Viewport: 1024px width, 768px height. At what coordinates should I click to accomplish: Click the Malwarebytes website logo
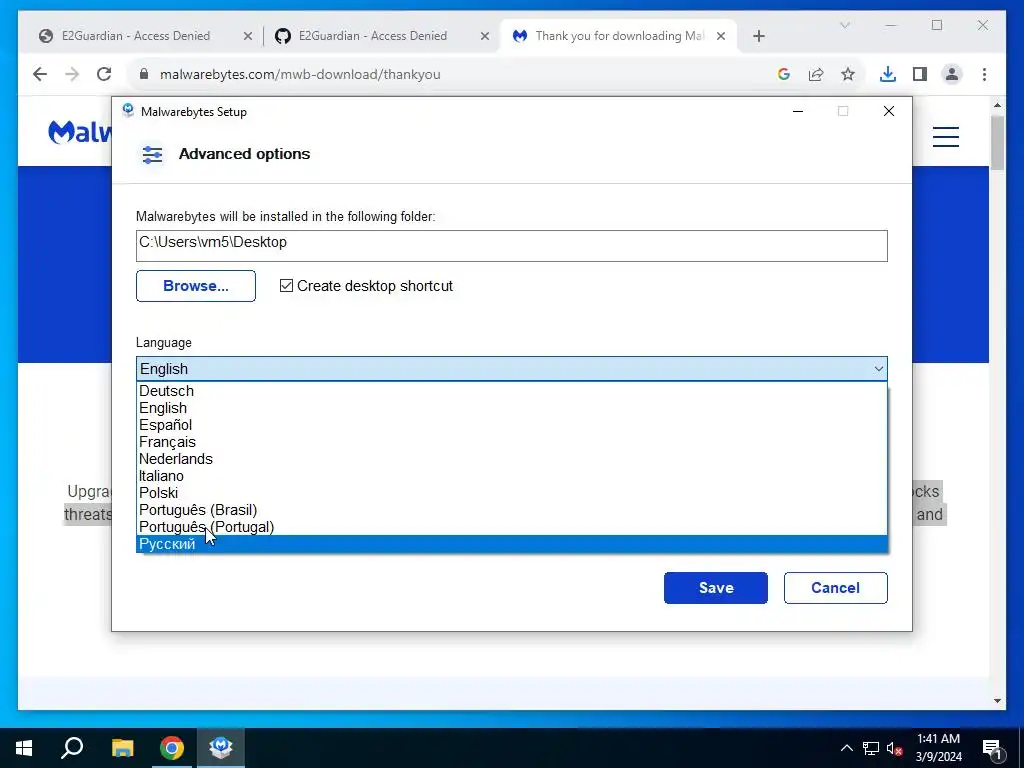pos(80,133)
